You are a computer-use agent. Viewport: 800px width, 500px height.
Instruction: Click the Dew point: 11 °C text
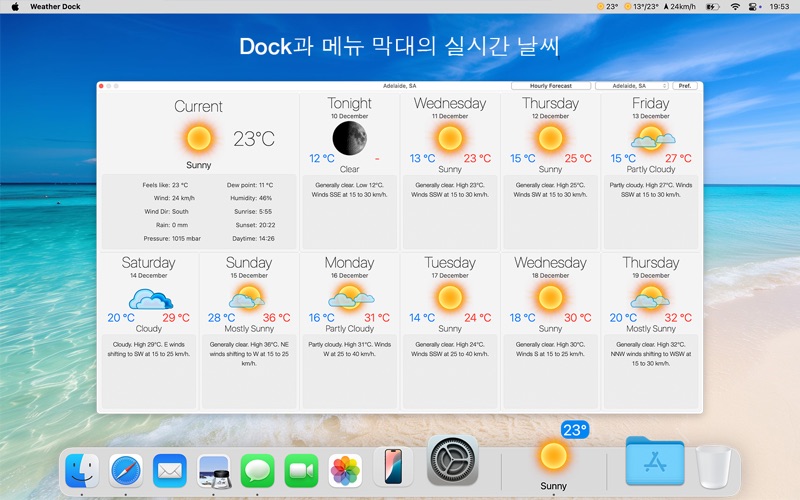pos(249,185)
